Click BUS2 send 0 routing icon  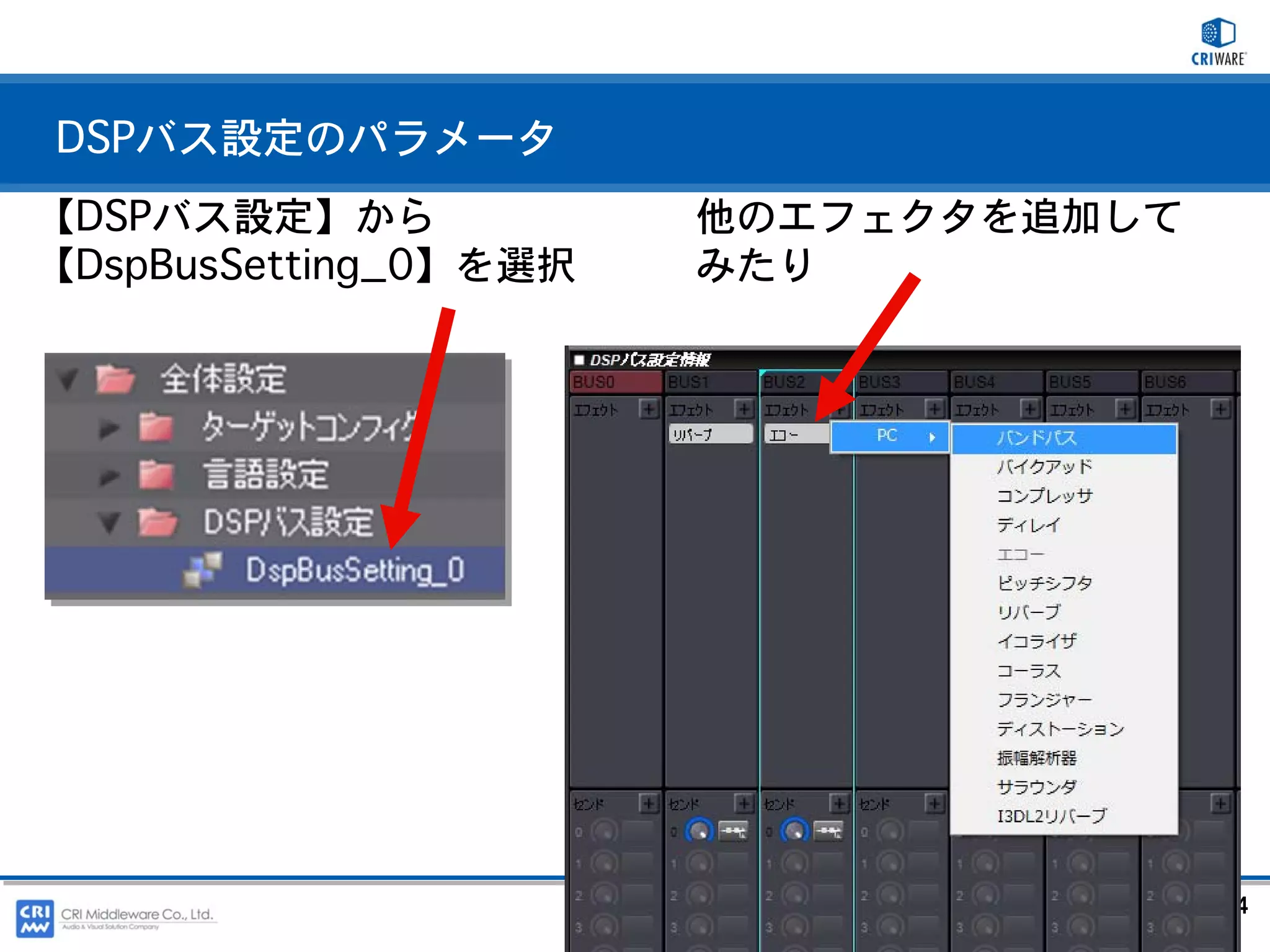pos(828,831)
